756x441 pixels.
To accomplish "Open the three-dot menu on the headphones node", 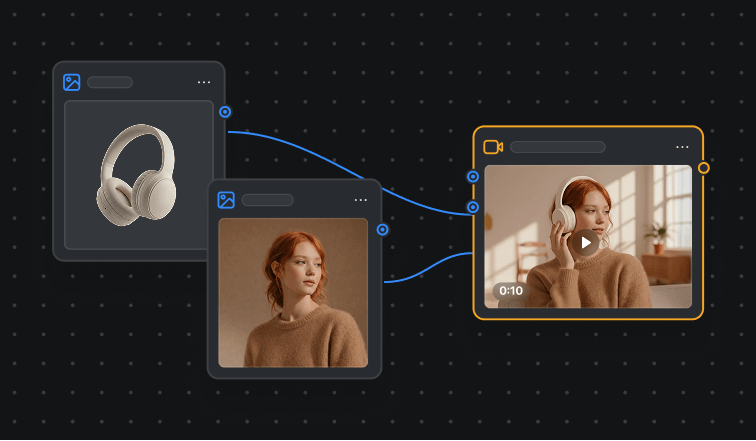I will [x=204, y=82].
